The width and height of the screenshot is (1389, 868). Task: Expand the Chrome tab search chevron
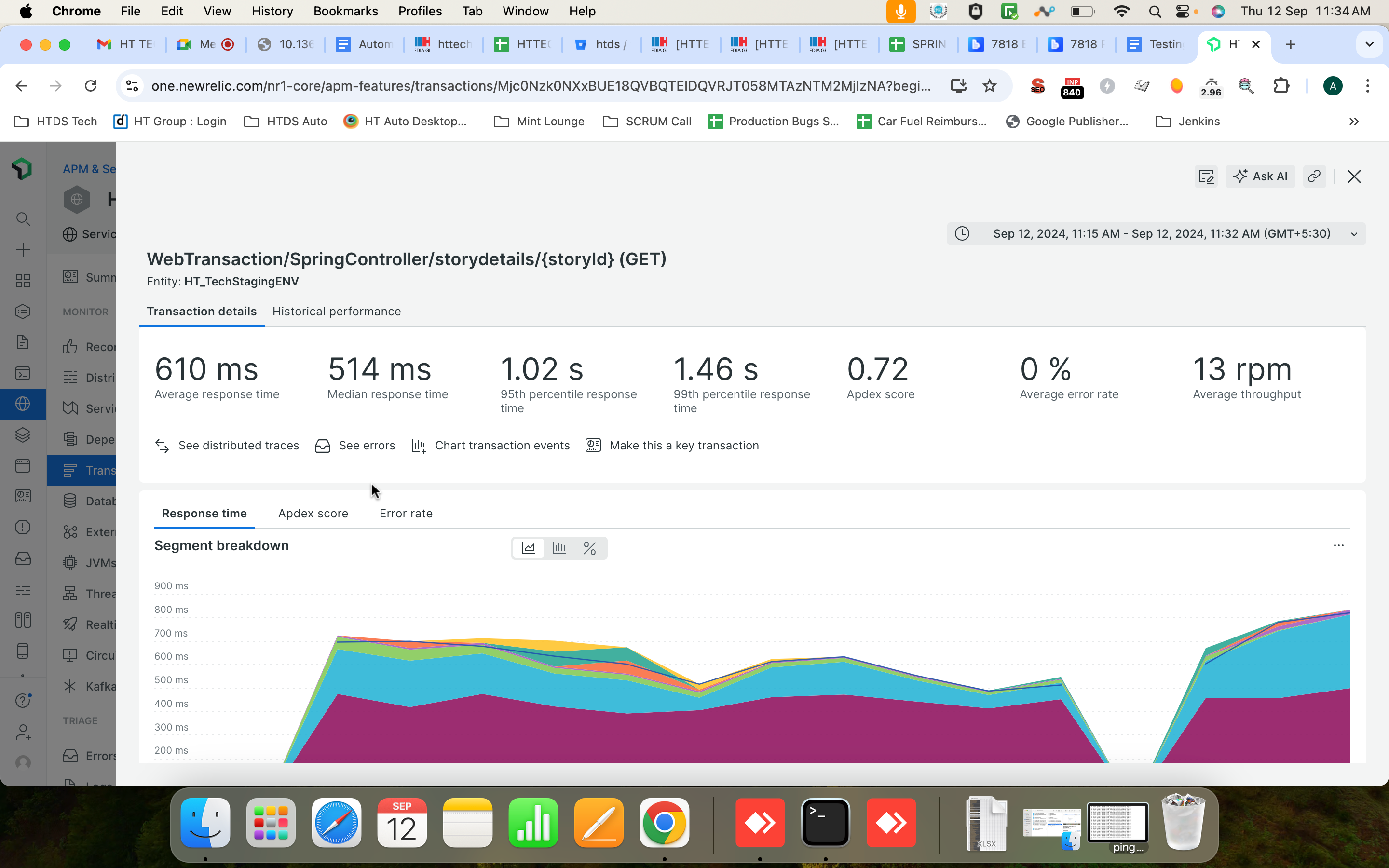[x=1369, y=44]
